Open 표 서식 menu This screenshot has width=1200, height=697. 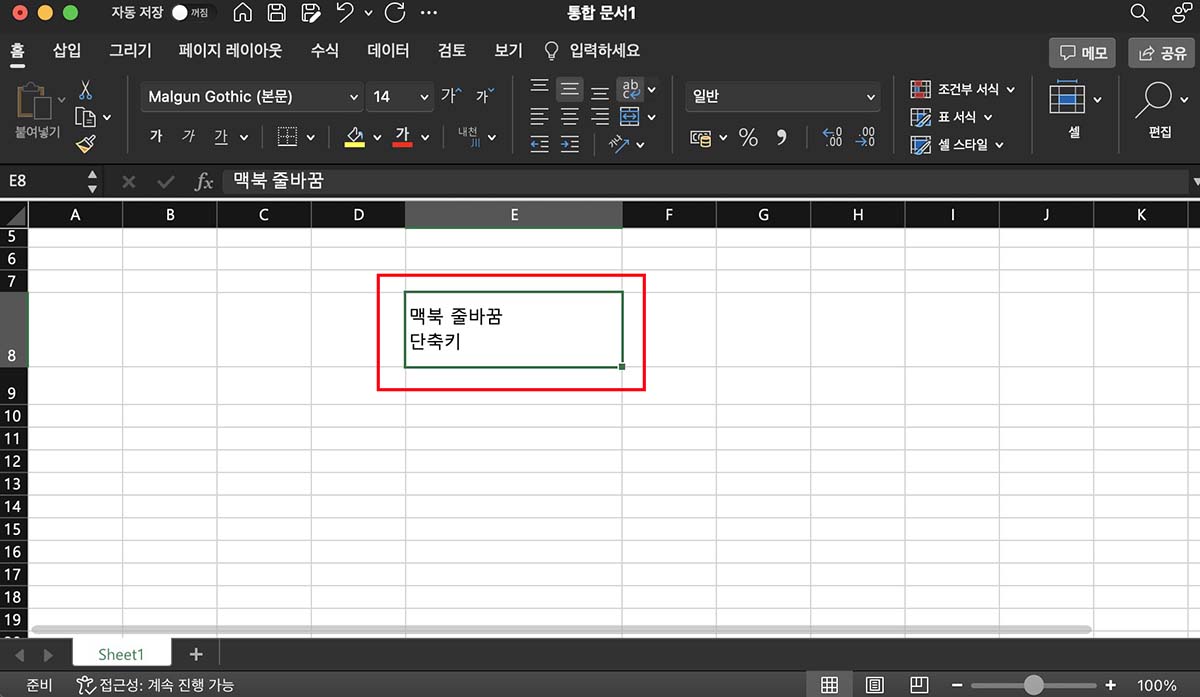coord(951,117)
